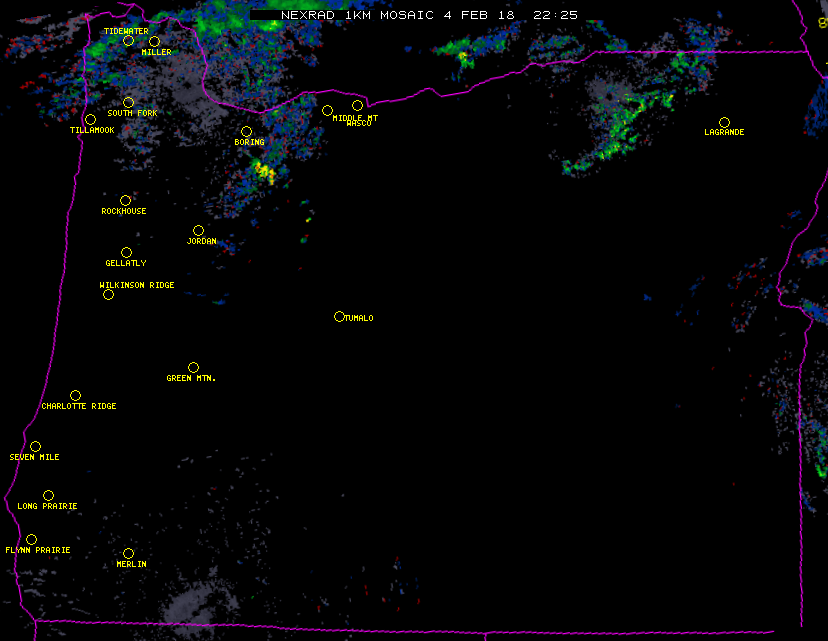Click the Wasco station circle marker
The image size is (828, 641).
click(x=357, y=106)
